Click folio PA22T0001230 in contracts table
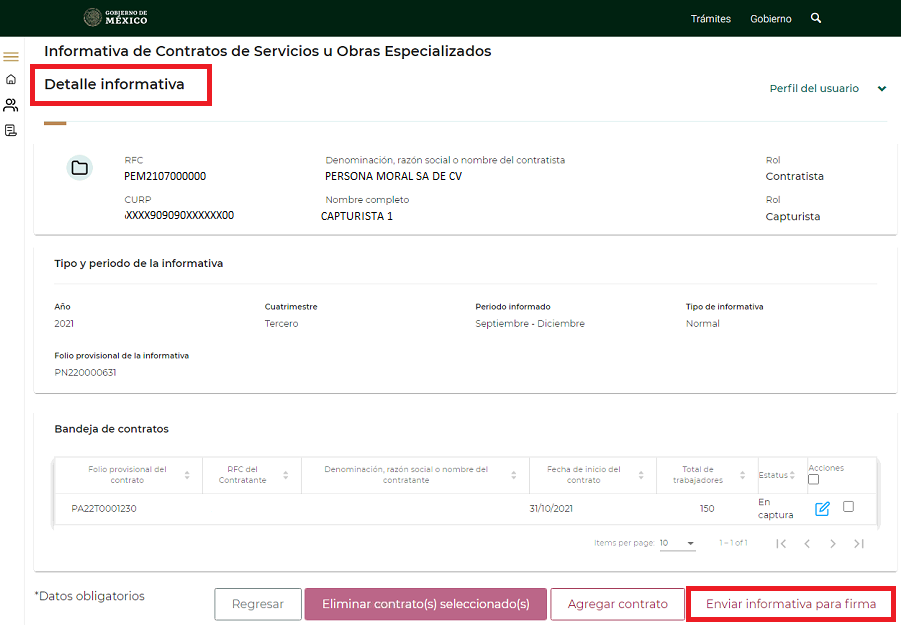 pos(104,508)
